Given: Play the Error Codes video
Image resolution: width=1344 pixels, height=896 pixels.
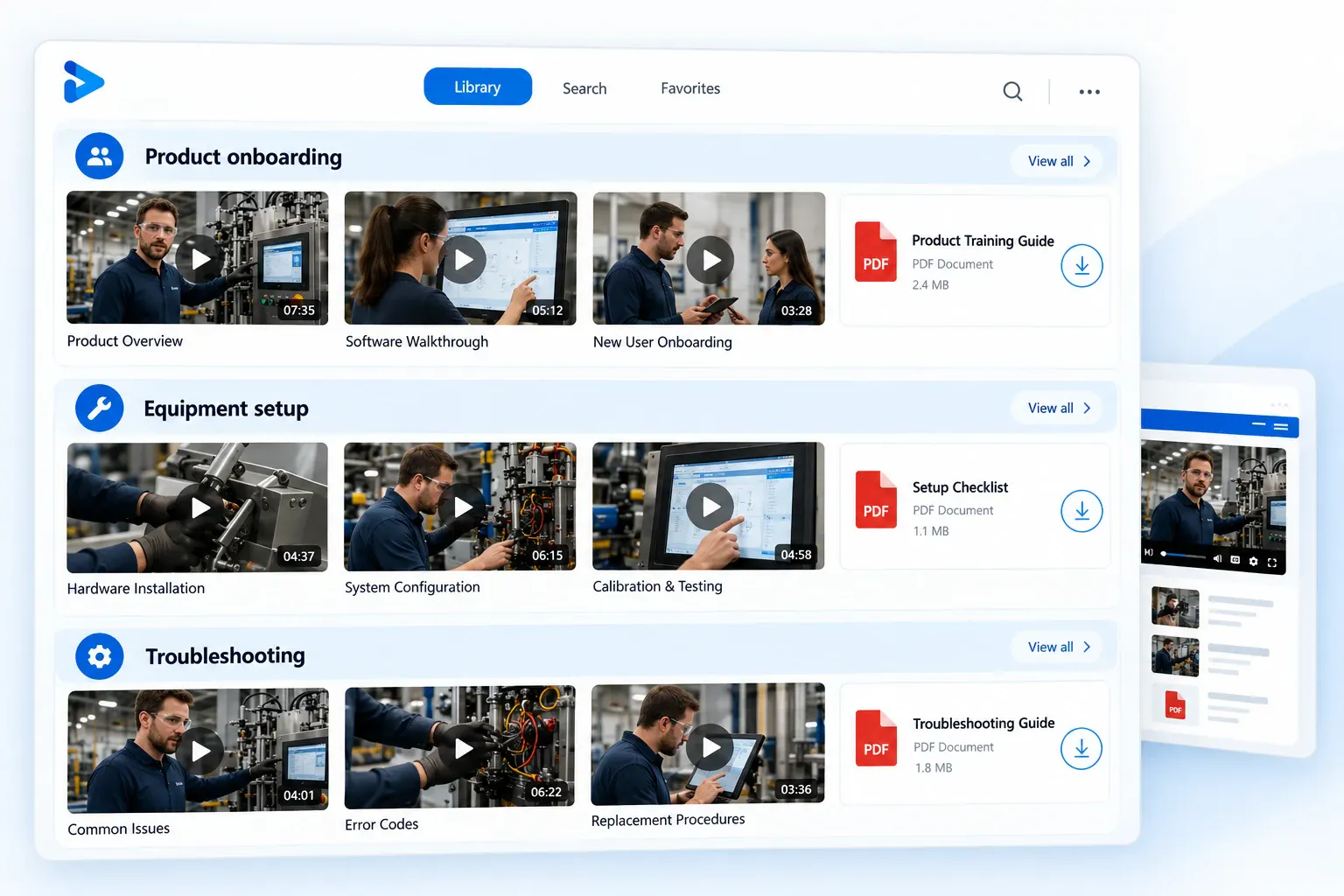Looking at the screenshot, I should 463,748.
